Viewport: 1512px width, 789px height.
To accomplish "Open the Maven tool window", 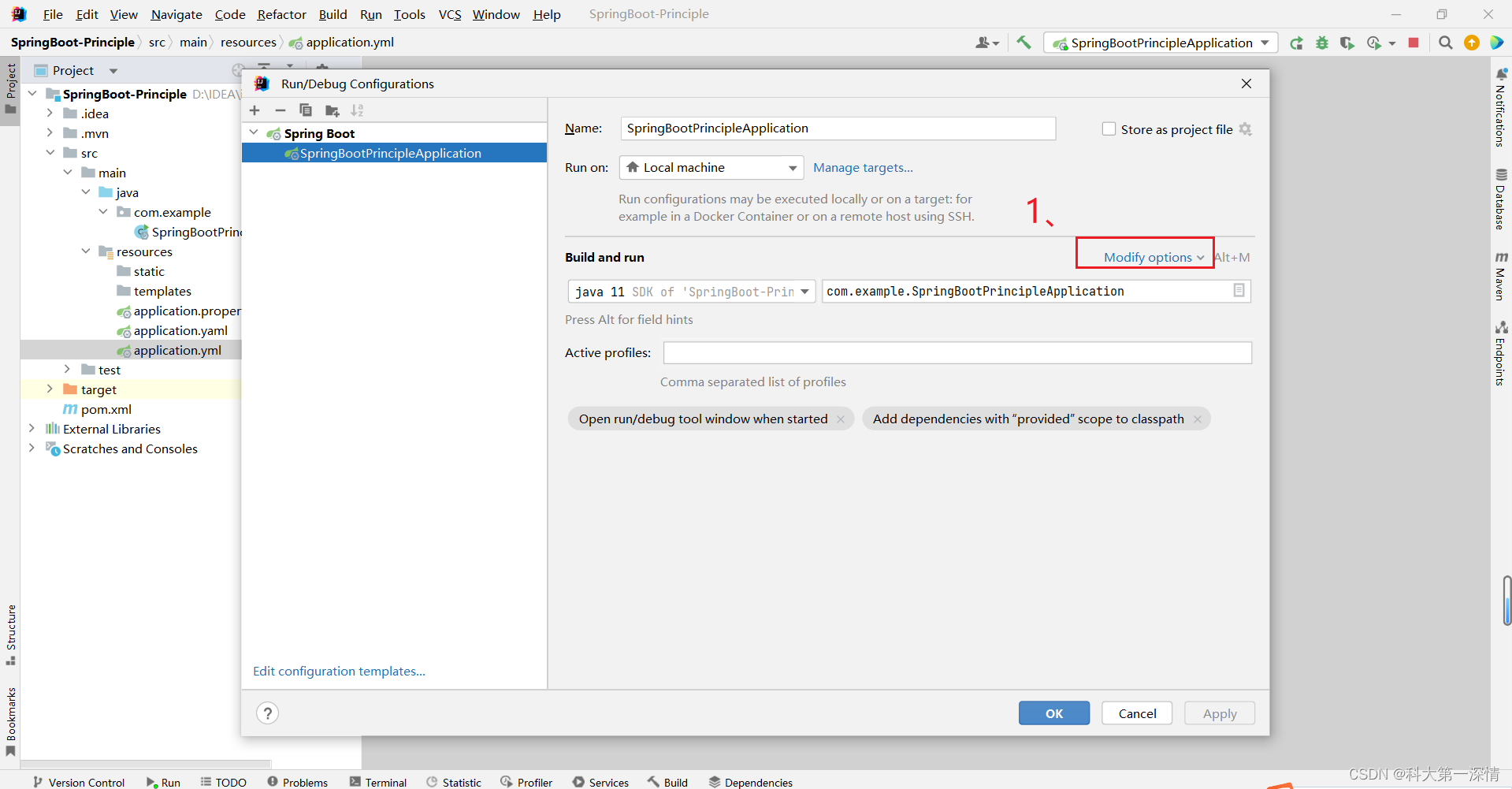I will (1501, 276).
